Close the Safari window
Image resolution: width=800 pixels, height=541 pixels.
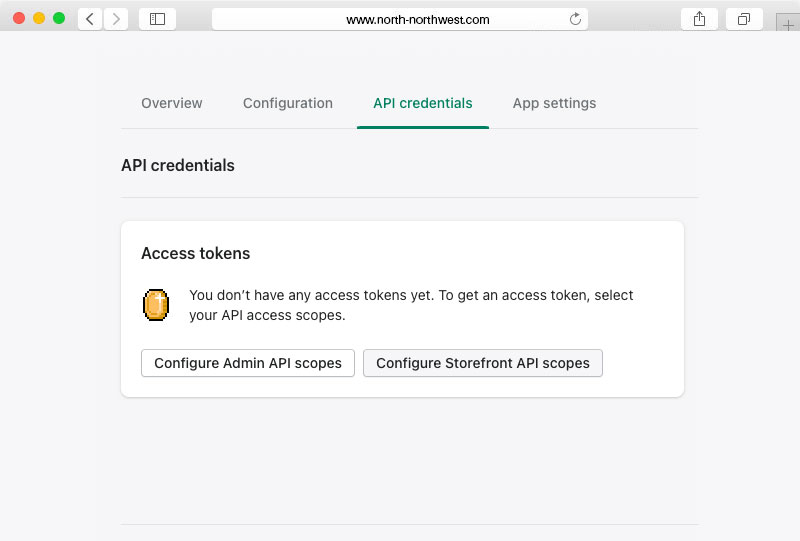coord(19,18)
